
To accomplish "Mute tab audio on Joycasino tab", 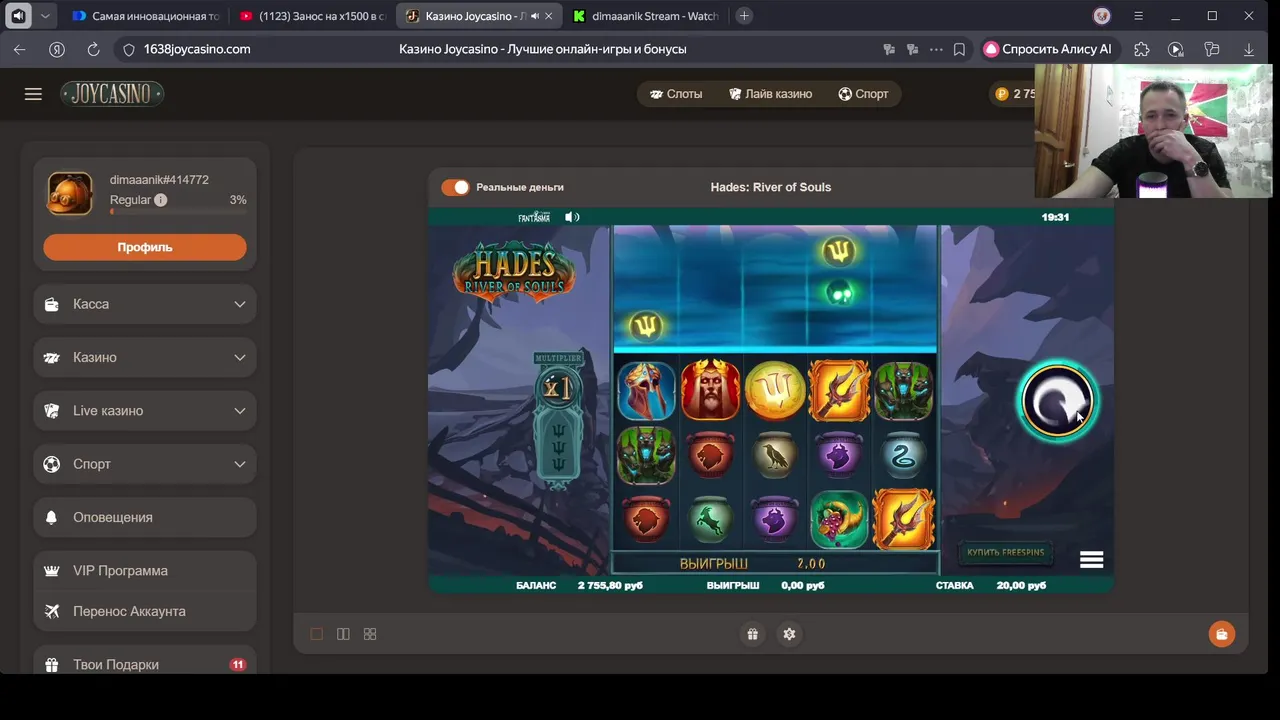I will 535,16.
